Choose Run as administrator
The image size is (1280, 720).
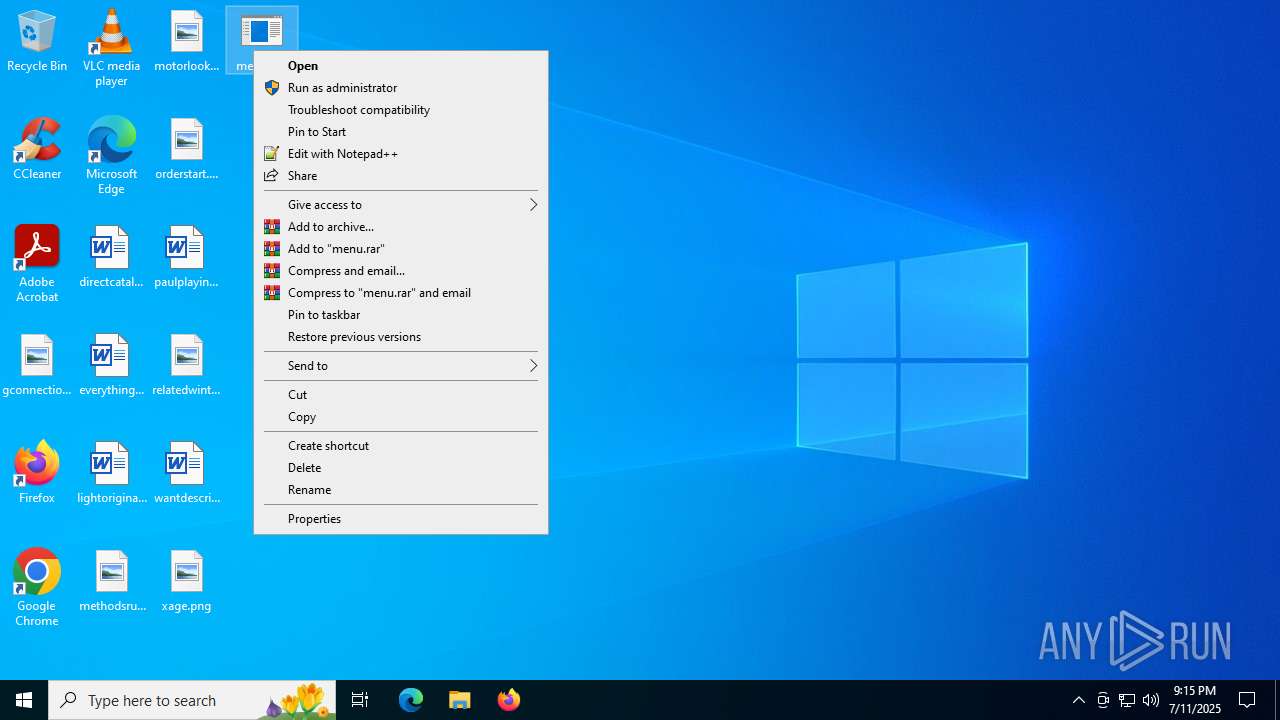pyautogui.click(x=401, y=88)
